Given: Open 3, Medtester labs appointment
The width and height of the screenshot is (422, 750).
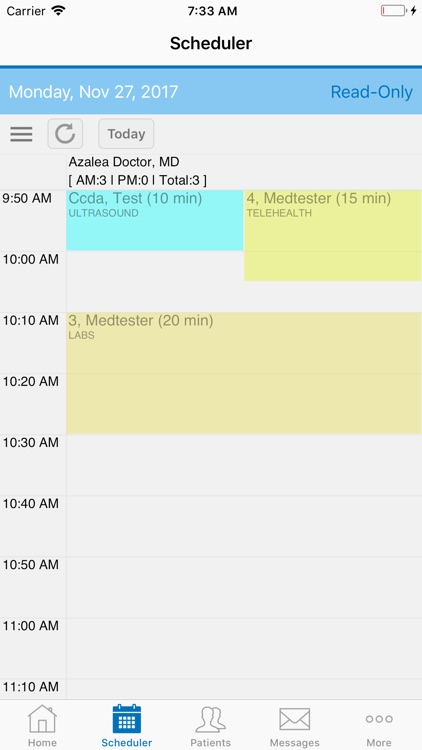Looking at the screenshot, I should [244, 373].
